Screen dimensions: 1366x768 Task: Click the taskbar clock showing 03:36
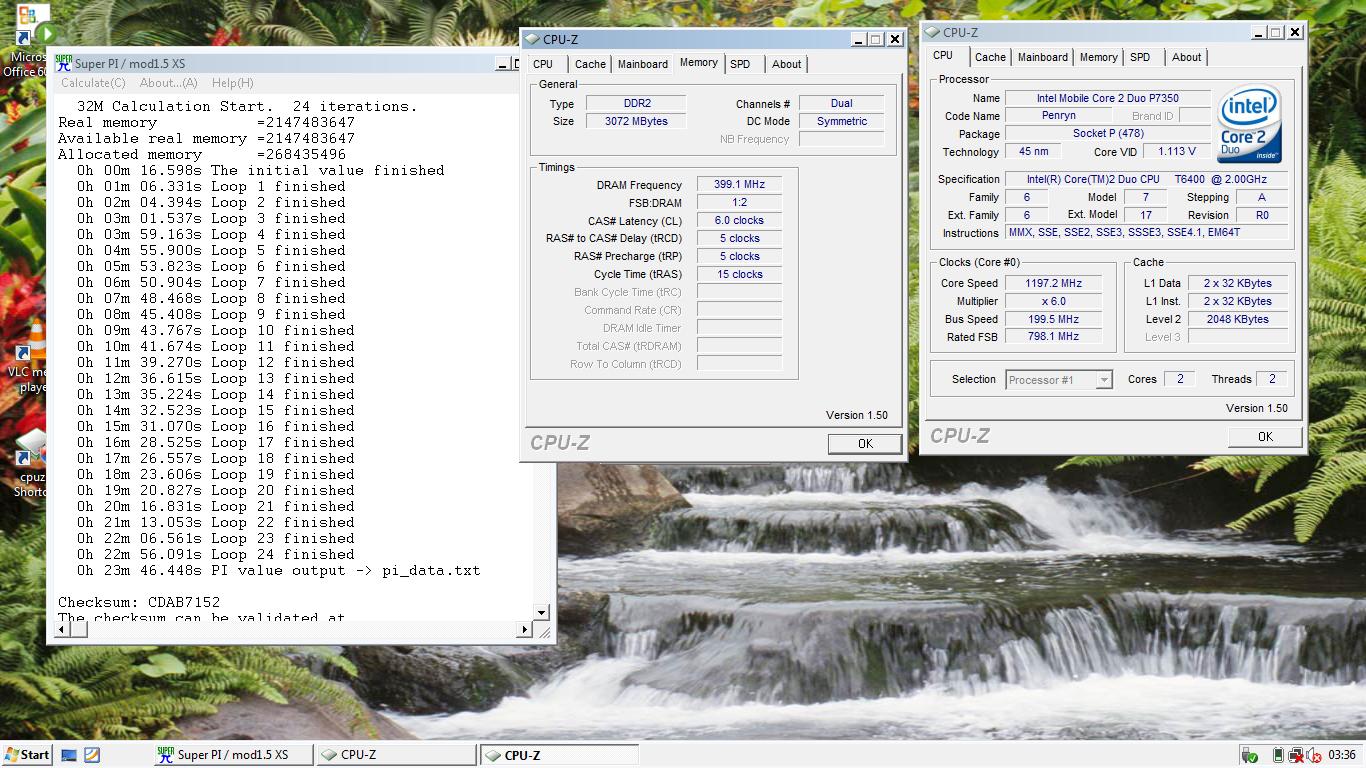point(1341,755)
